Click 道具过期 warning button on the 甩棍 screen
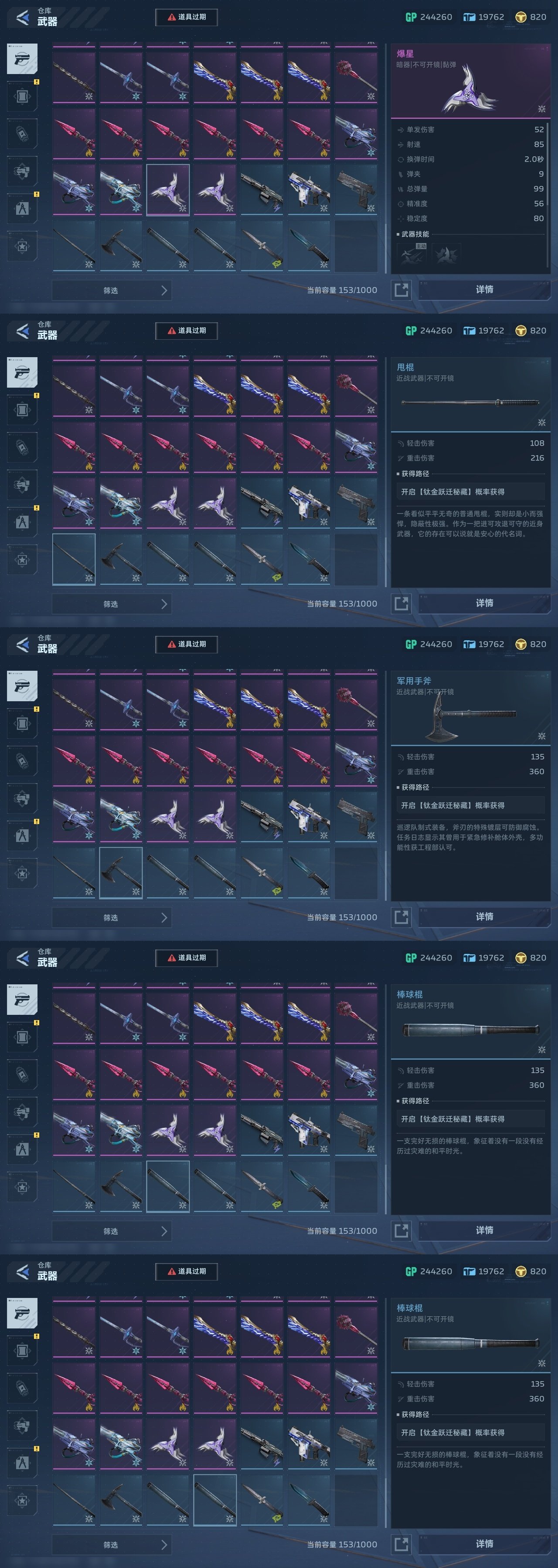This screenshot has height=1568, width=558. pyautogui.click(x=187, y=331)
